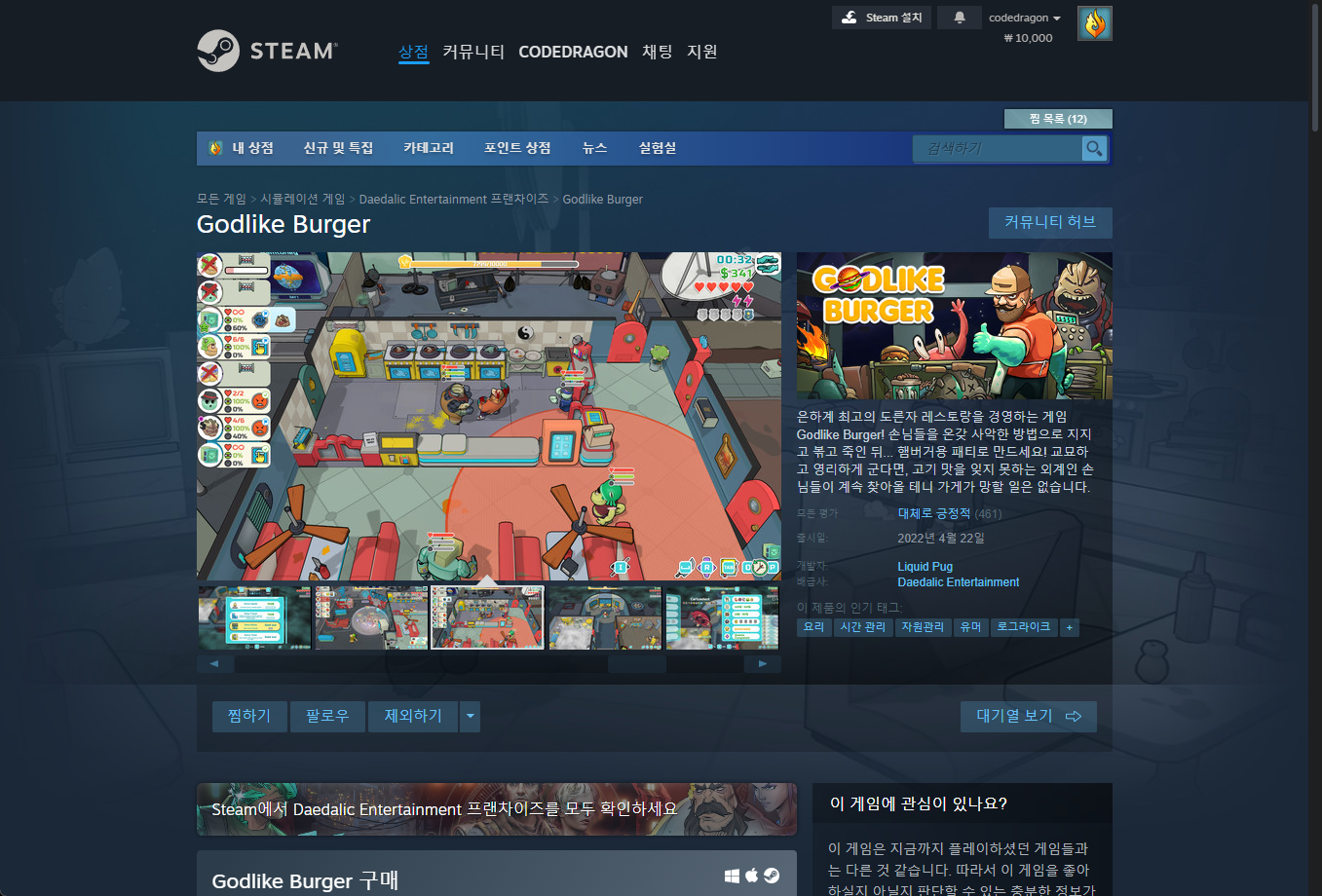Click the 요리 tag

814,627
